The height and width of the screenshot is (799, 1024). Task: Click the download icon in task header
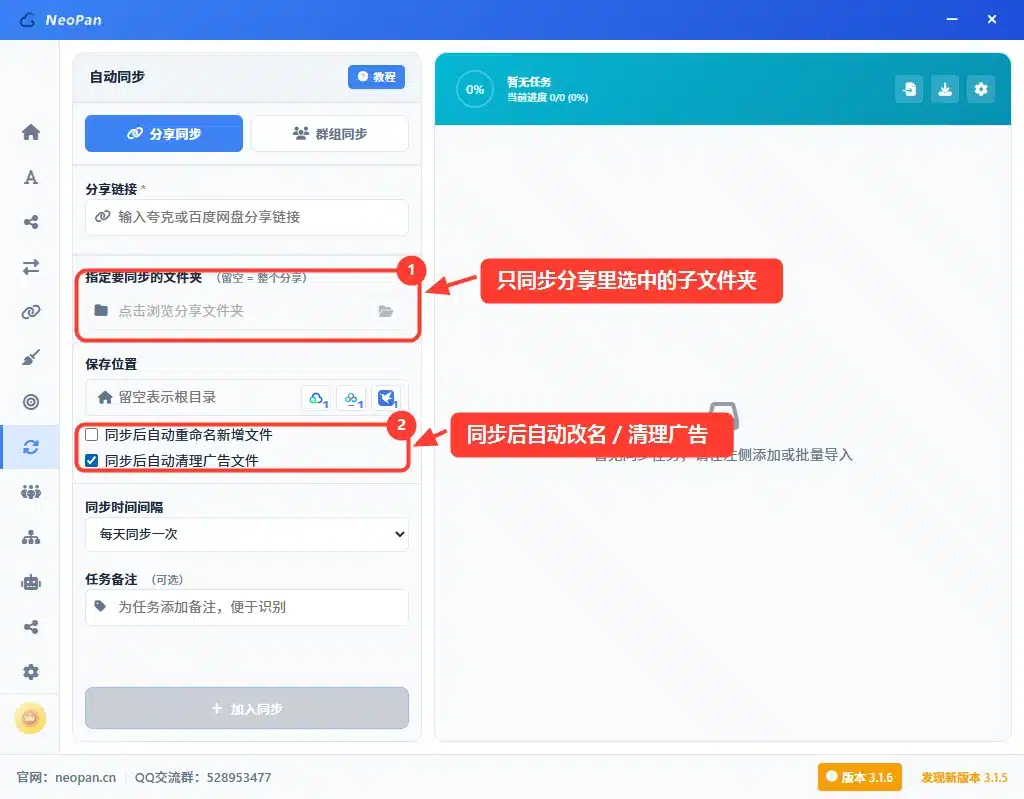945,90
